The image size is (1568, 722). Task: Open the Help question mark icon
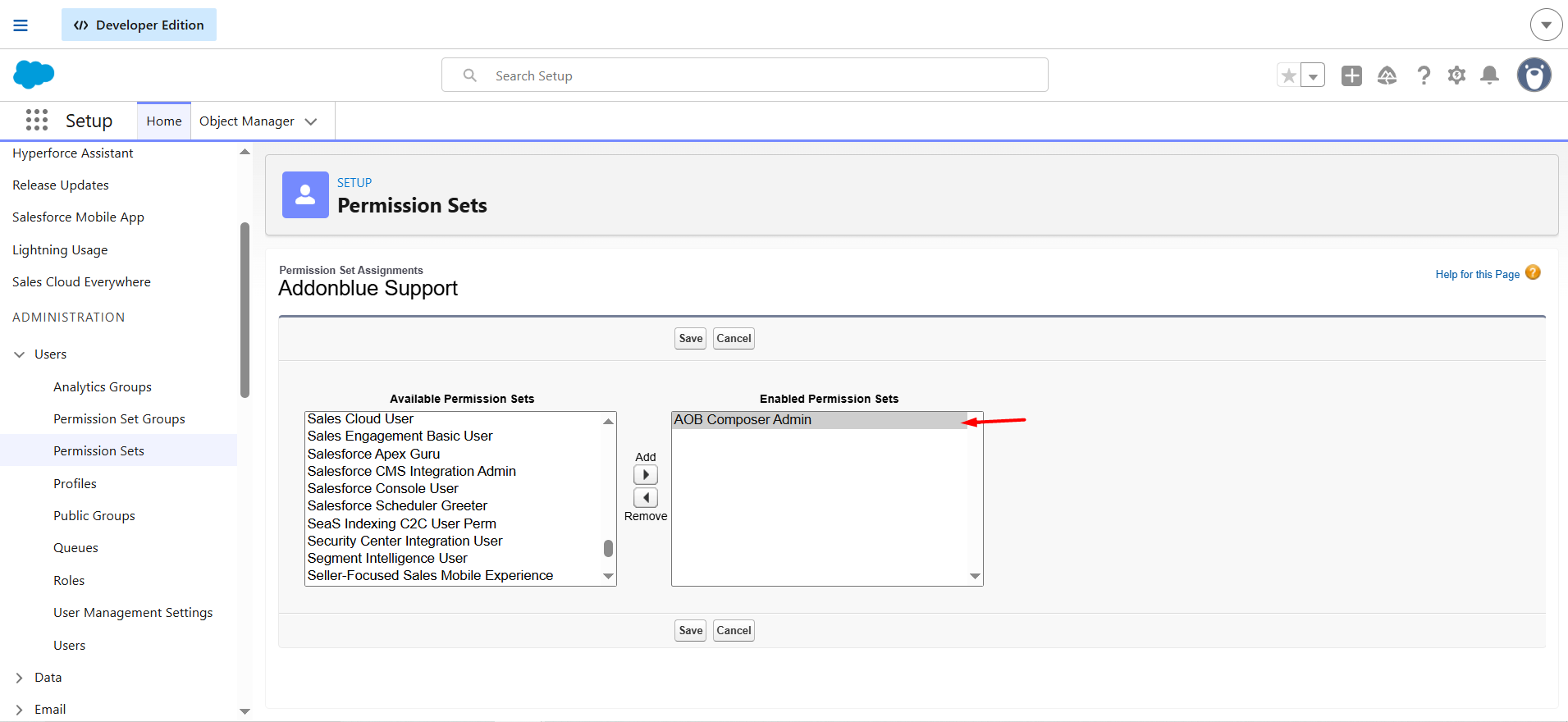[x=1424, y=75]
